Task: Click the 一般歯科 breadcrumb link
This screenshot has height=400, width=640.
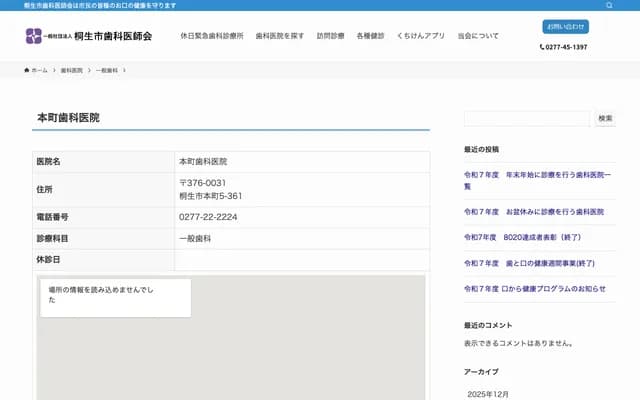Action: pos(106,71)
